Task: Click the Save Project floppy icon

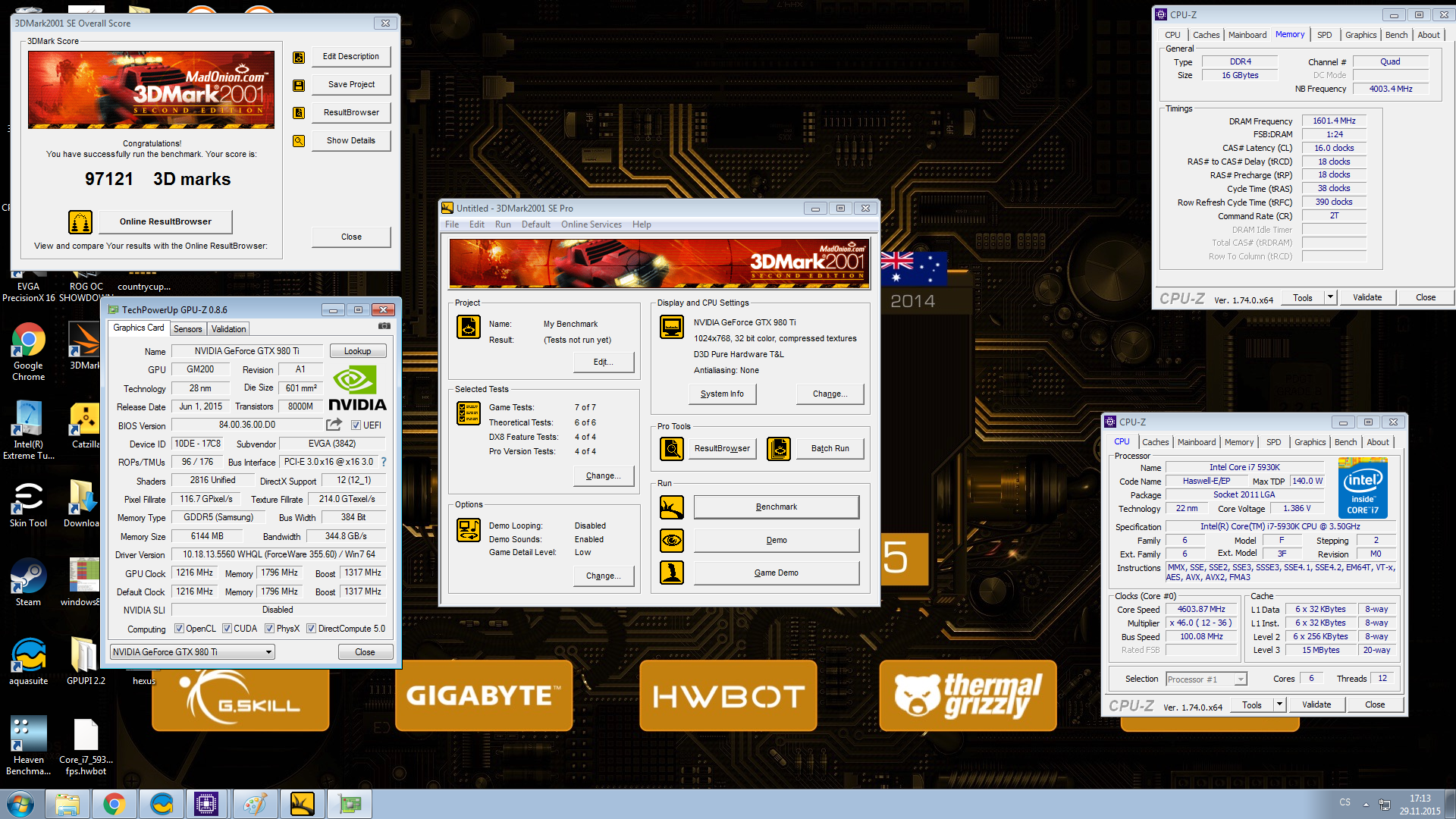Action: [x=299, y=85]
